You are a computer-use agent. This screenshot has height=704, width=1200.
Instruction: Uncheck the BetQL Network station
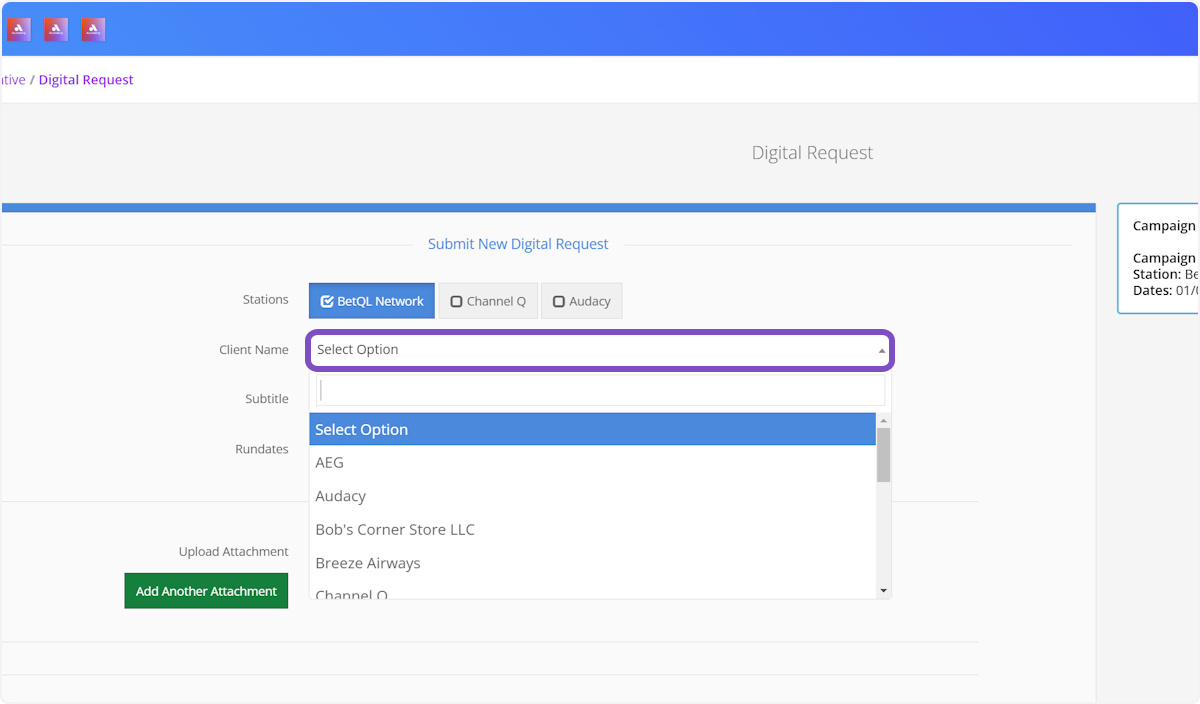372,301
